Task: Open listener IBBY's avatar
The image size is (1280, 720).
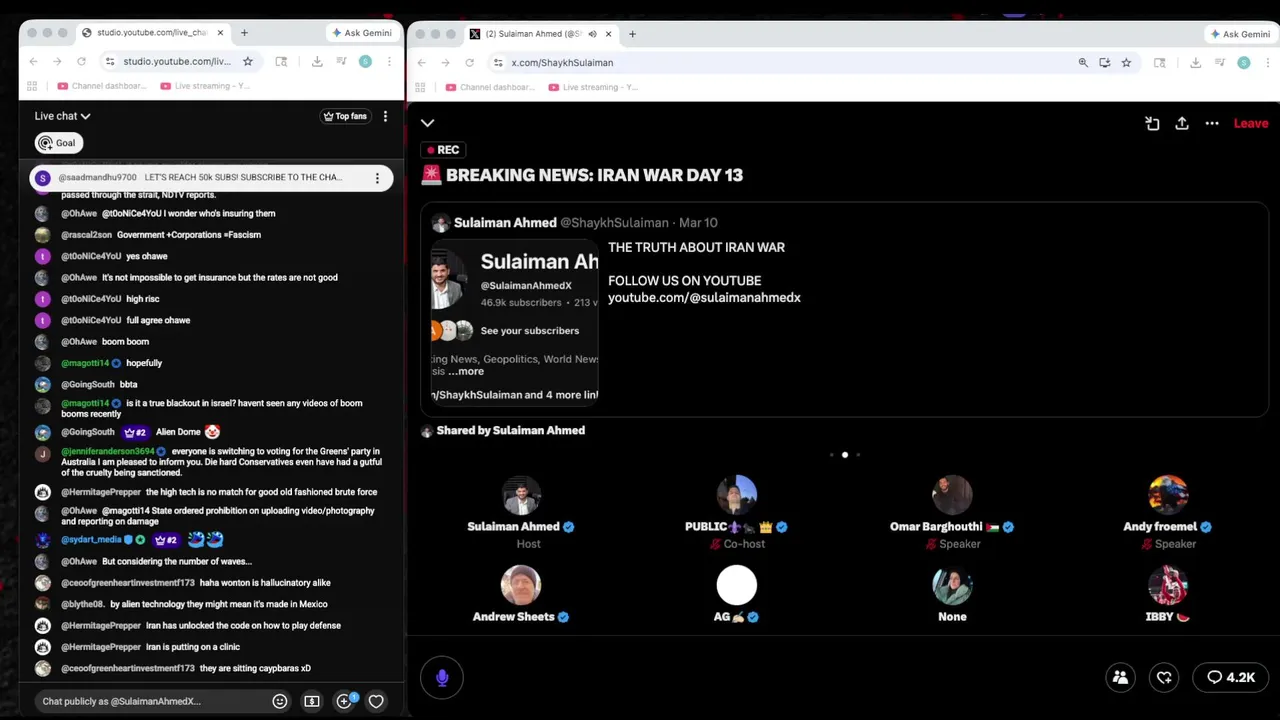Action: pyautogui.click(x=1168, y=586)
